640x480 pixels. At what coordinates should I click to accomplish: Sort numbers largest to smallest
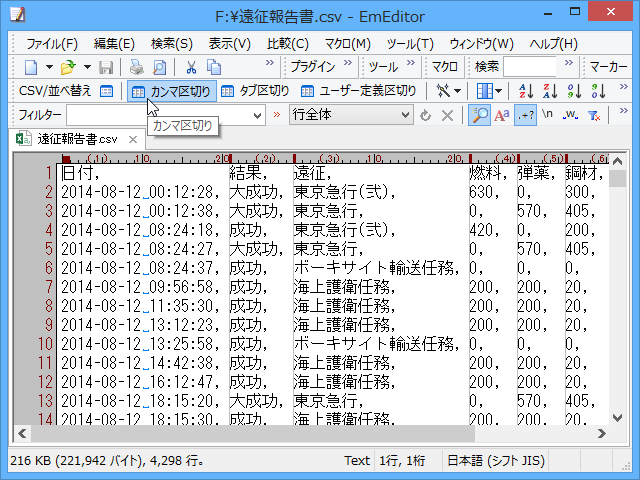pos(598,91)
